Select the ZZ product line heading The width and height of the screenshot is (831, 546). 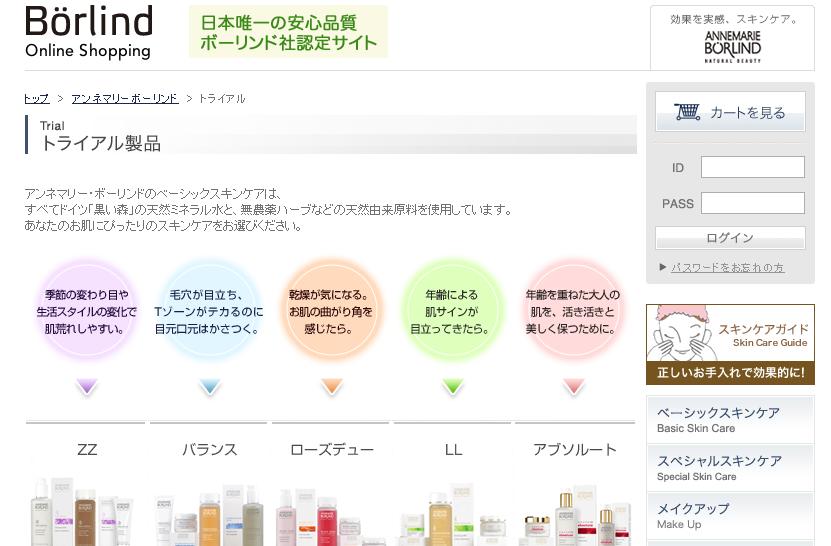(87, 450)
